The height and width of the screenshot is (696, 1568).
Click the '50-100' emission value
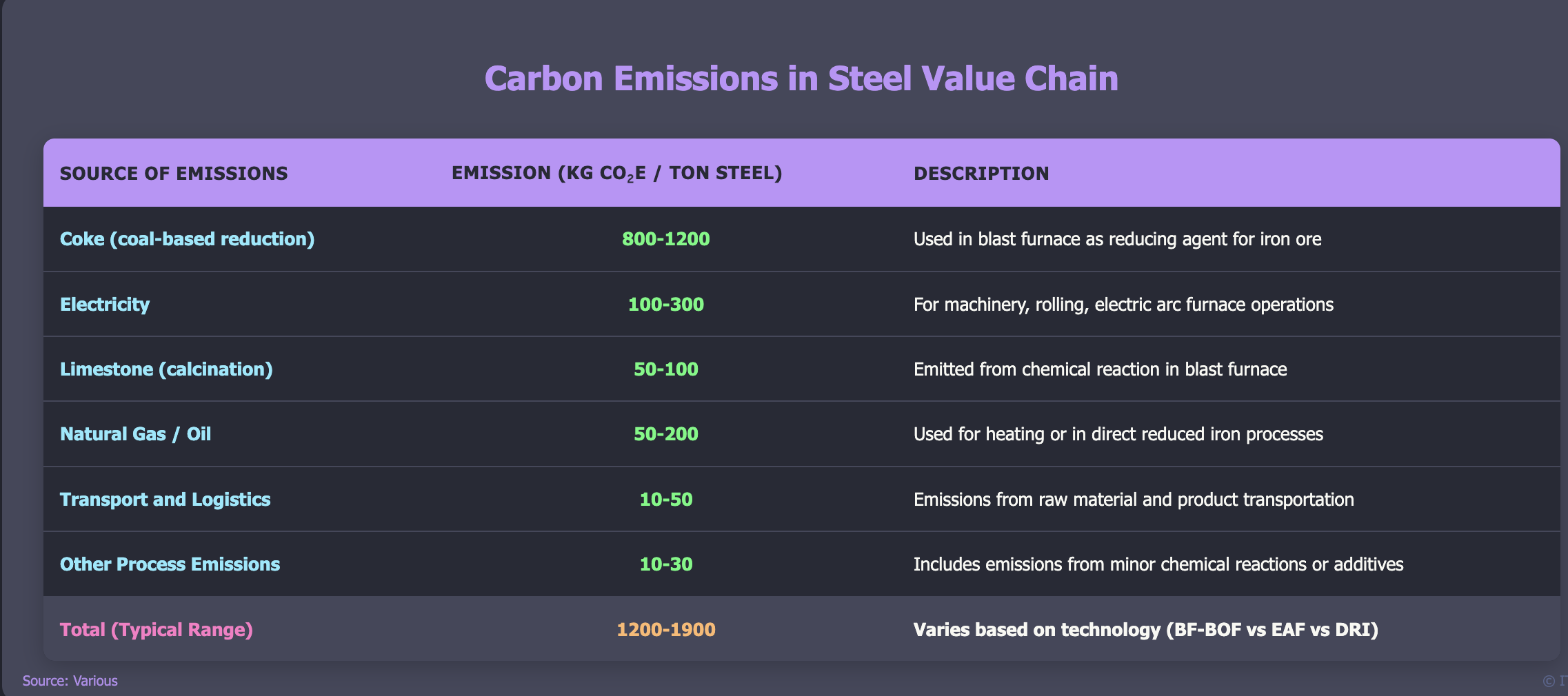[665, 369]
